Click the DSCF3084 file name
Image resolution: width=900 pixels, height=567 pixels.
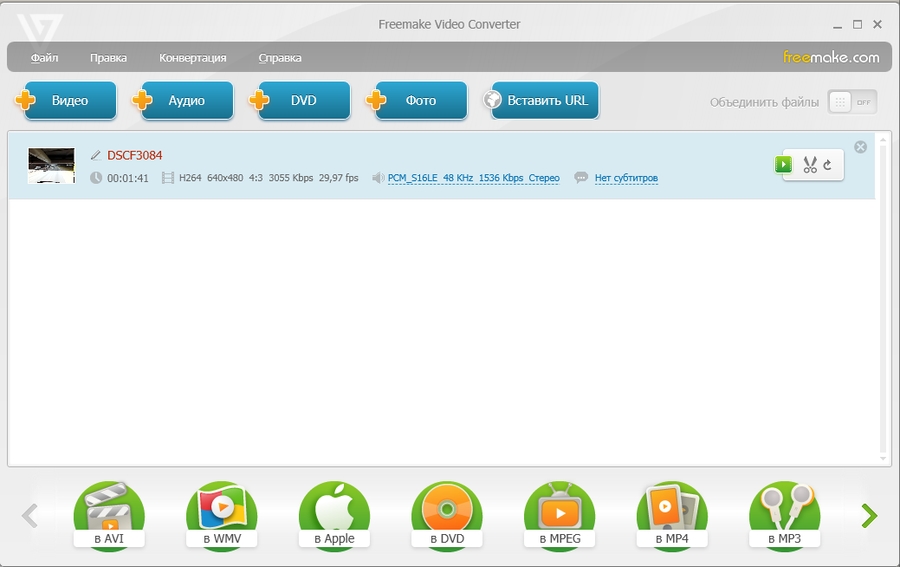click(x=135, y=156)
